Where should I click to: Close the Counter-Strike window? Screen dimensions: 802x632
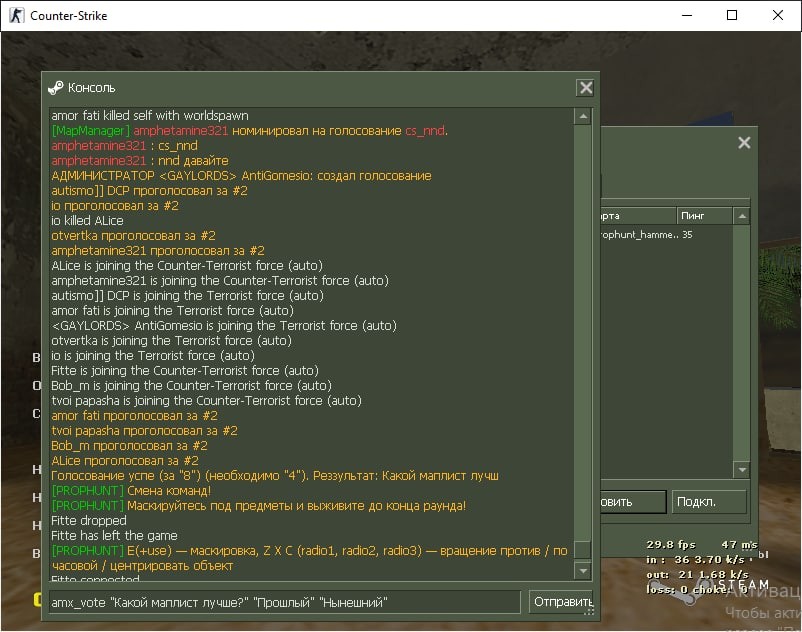coord(777,15)
